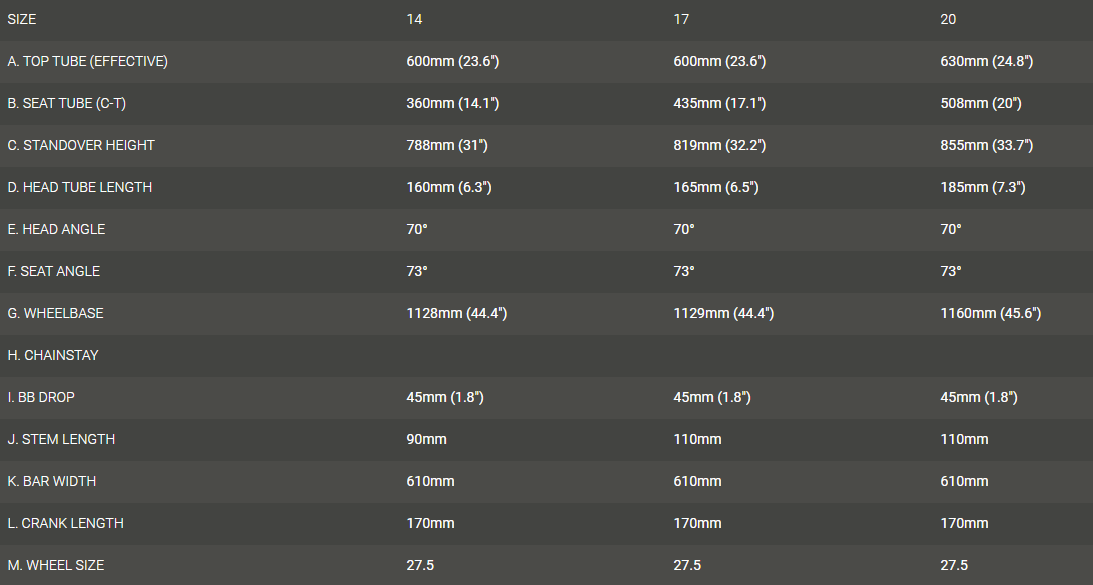This screenshot has width=1093, height=585.
Task: Select the Bar Width row label
Action: (x=51, y=482)
